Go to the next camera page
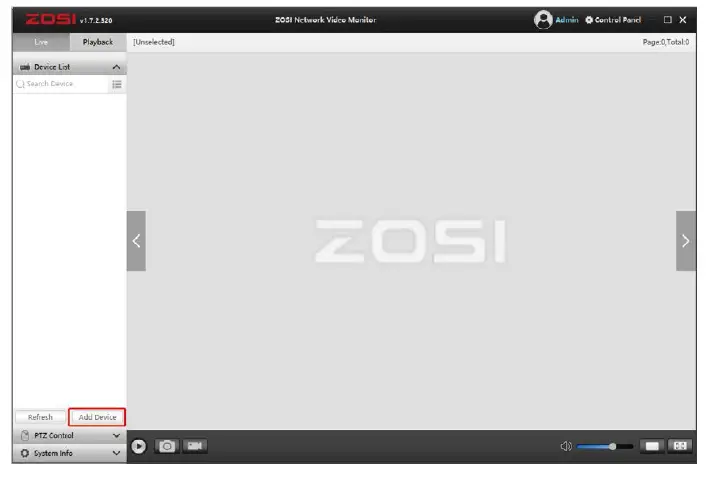This screenshot has width=712, height=480. pyautogui.click(x=686, y=241)
